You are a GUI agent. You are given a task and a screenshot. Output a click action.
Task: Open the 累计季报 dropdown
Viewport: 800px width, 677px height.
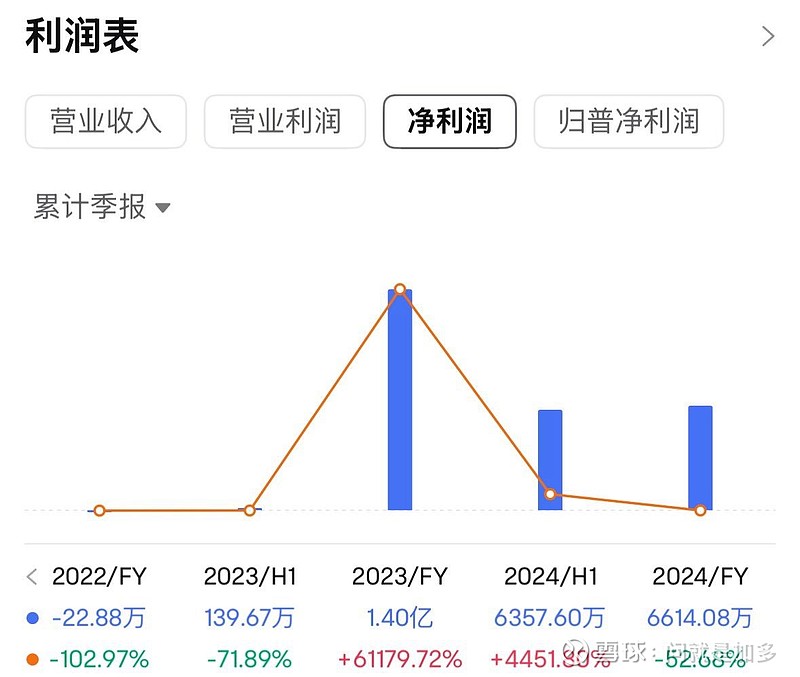click(102, 207)
